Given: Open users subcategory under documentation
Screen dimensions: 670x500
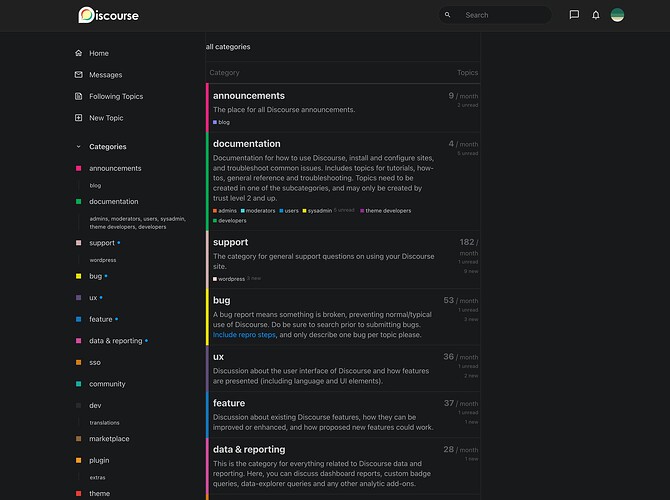Looking at the screenshot, I should (289, 211).
